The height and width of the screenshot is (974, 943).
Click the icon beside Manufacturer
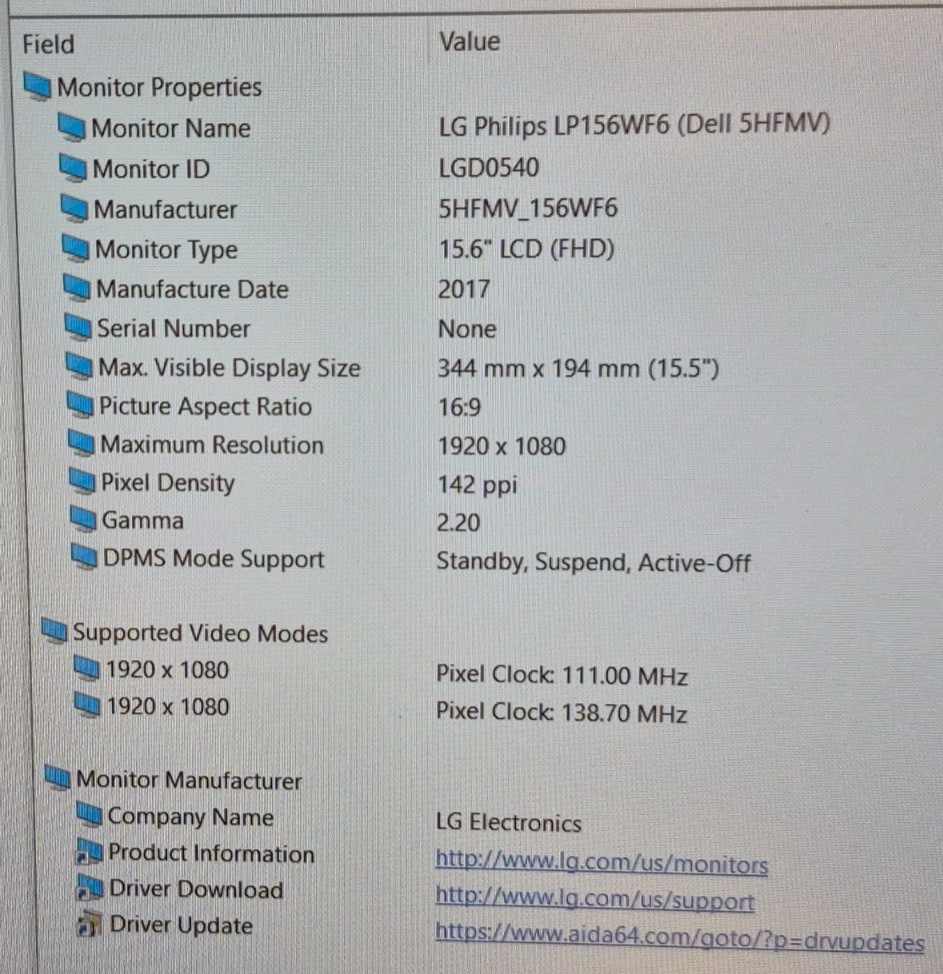click(74, 209)
